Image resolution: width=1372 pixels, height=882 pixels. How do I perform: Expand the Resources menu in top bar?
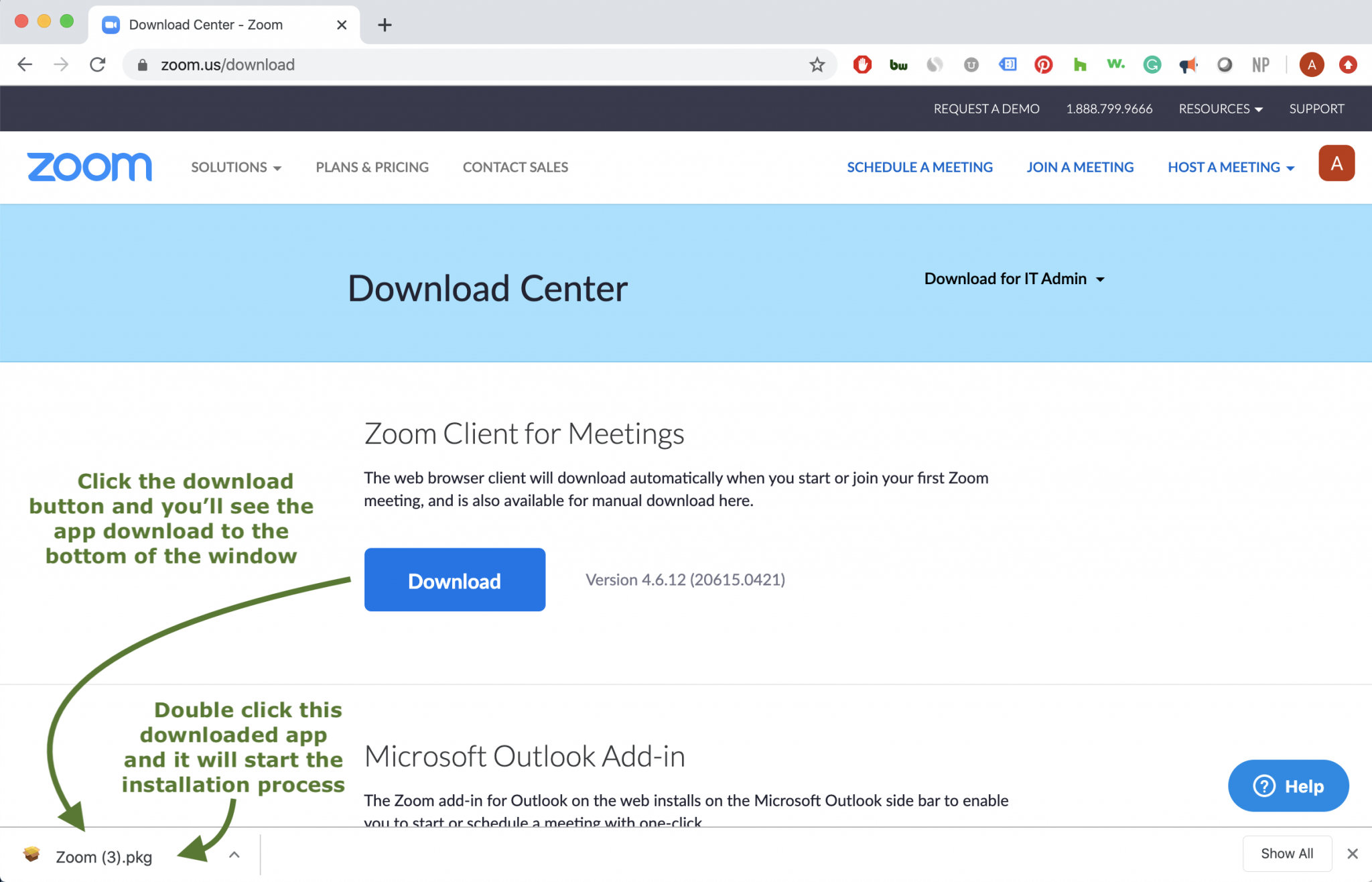pos(1220,109)
